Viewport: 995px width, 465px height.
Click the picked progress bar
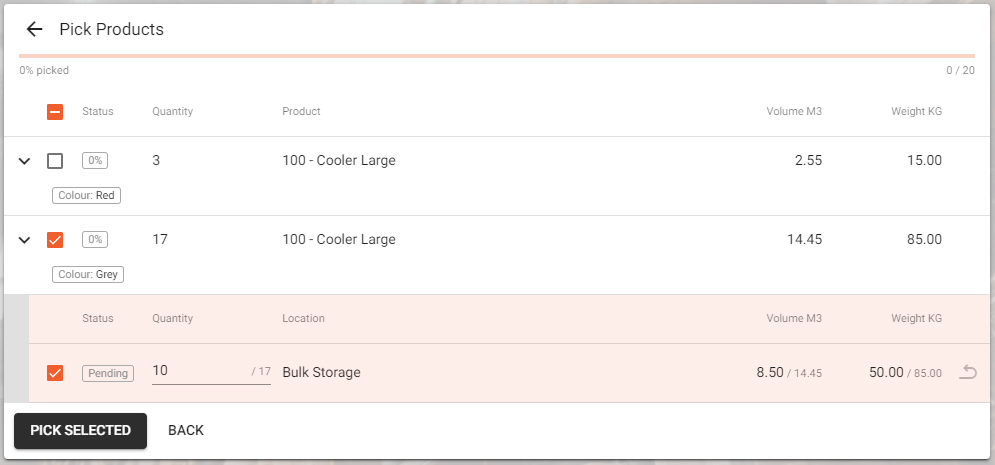pyautogui.click(x=497, y=56)
